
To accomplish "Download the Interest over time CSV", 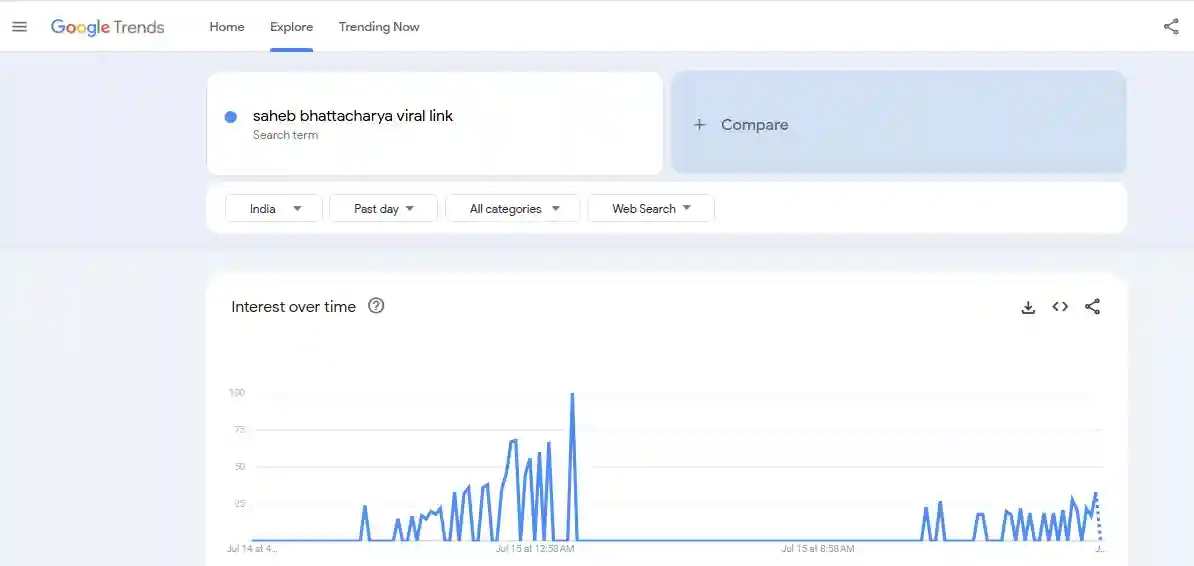I will click(1028, 307).
